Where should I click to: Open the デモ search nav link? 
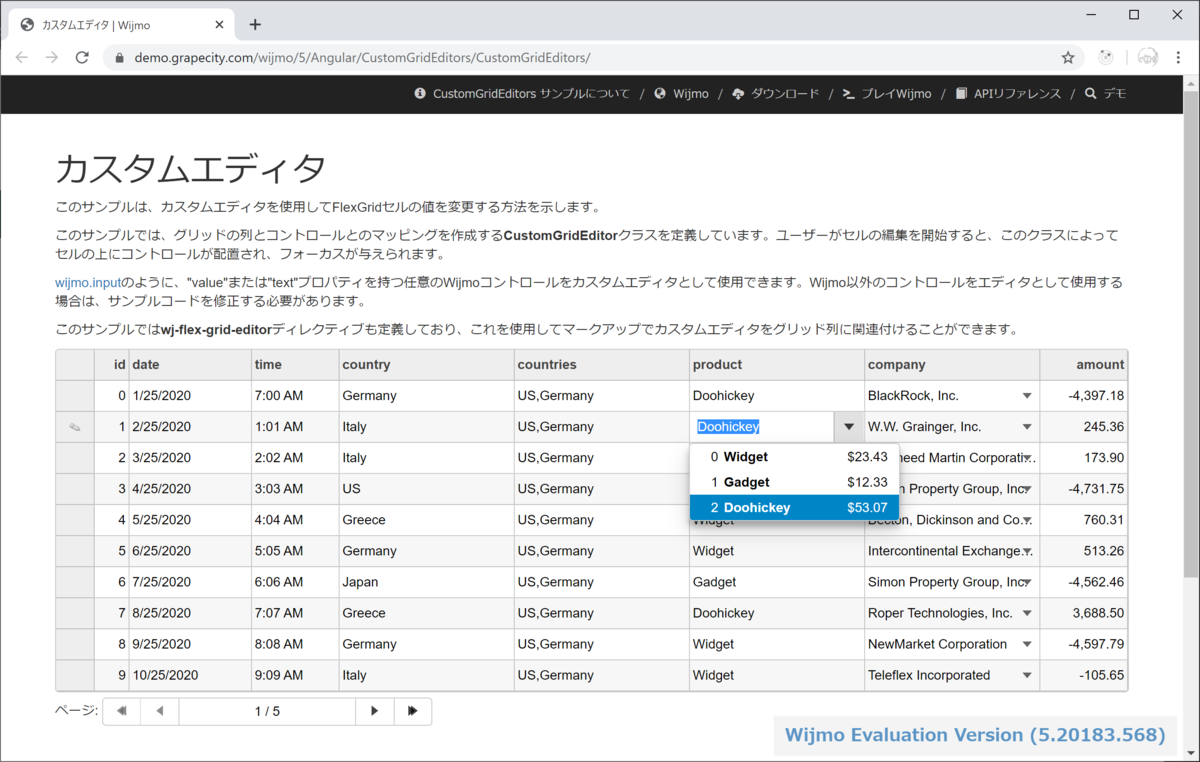pyautogui.click(x=1105, y=94)
